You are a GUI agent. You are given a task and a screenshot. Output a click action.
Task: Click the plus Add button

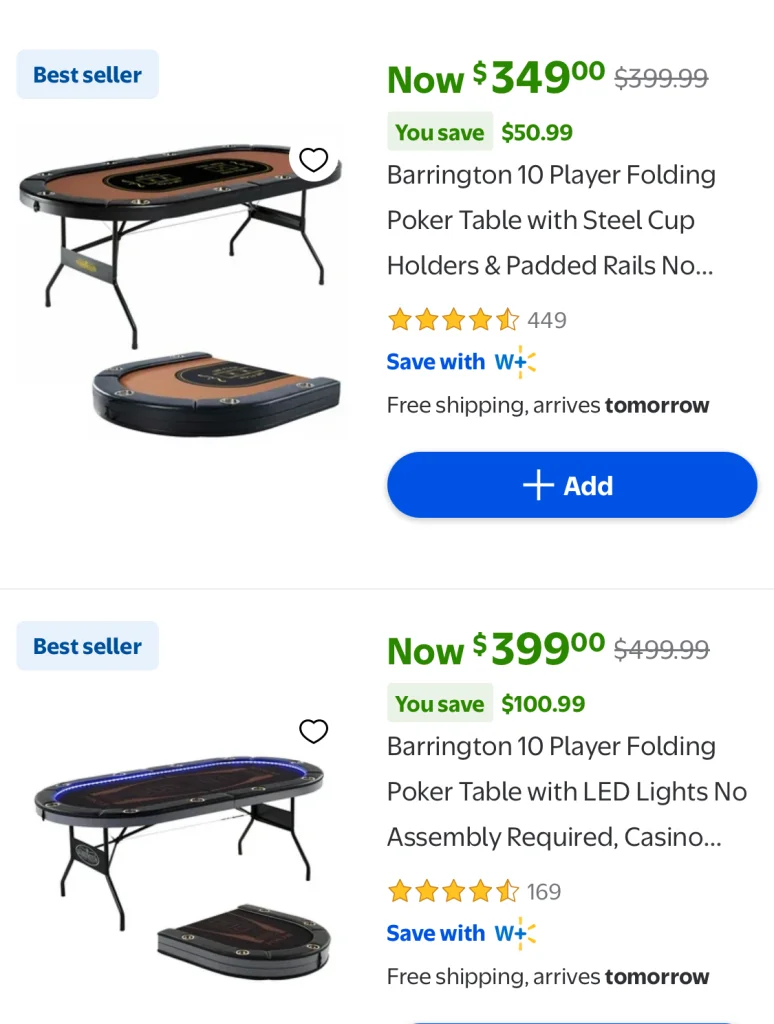pos(572,486)
